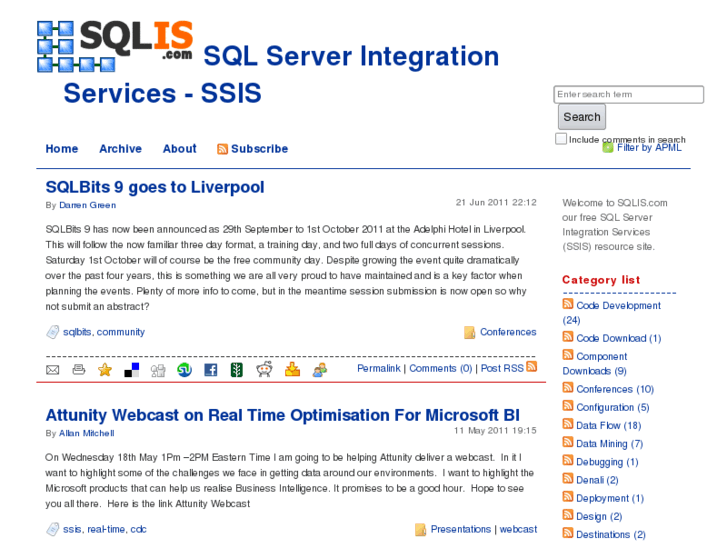Open RSS feed icon for Design
This screenshot has height=545, width=727.
click(568, 515)
